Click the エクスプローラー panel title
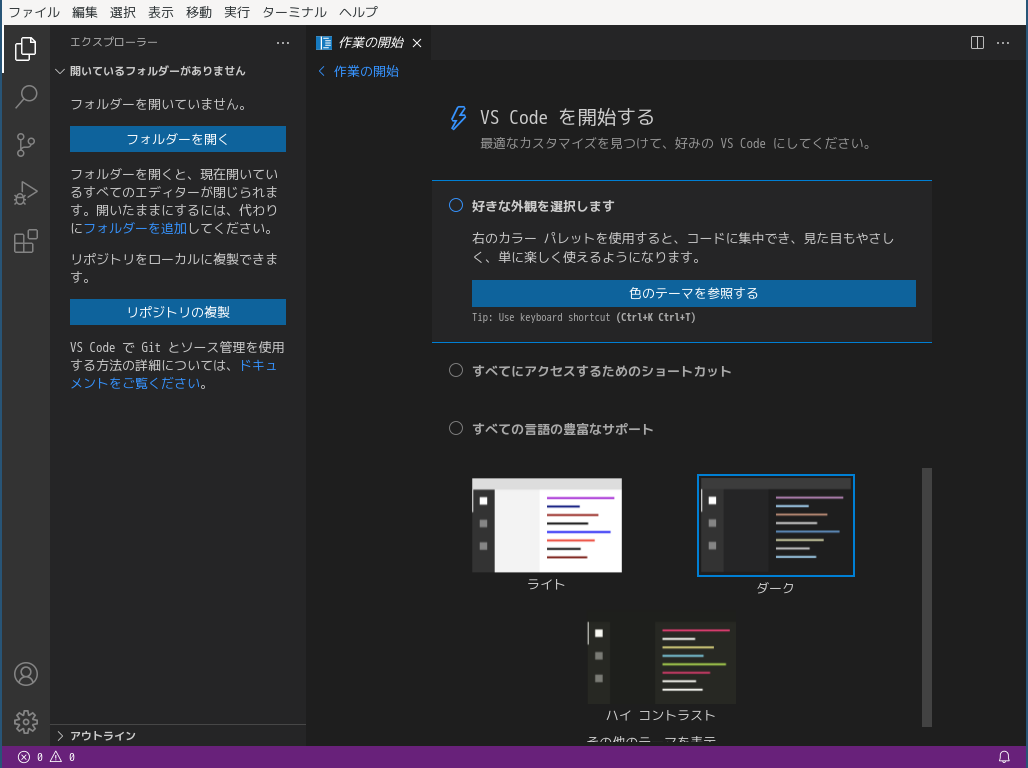The image size is (1028, 768). coord(114,42)
